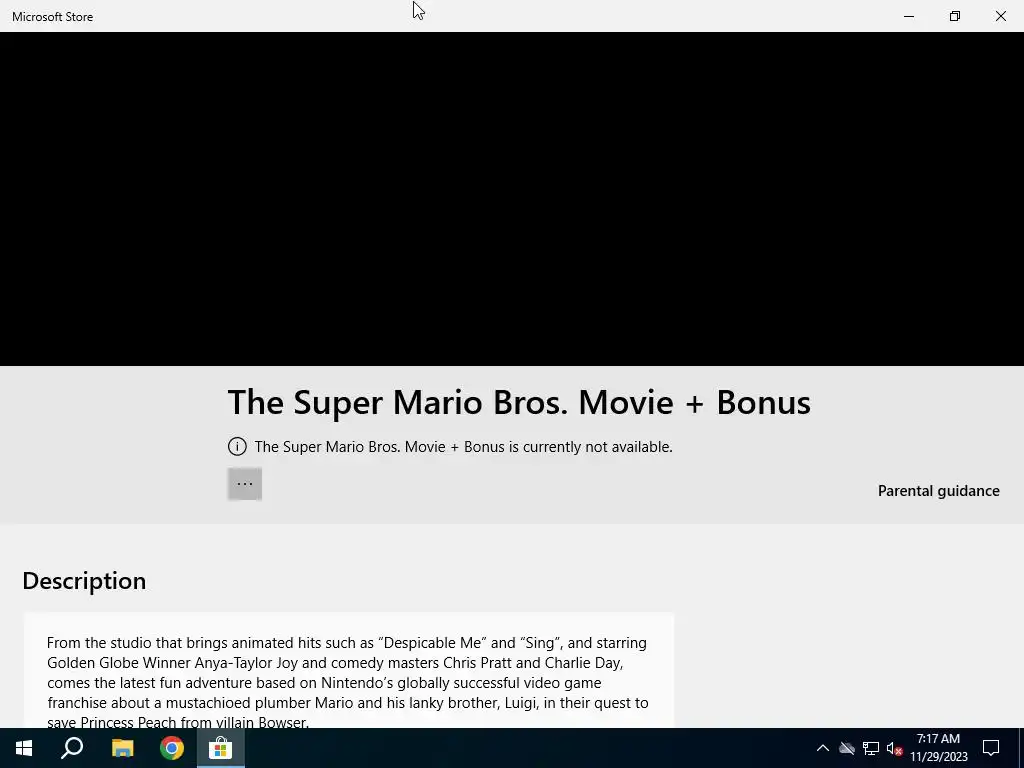This screenshot has width=1024, height=768.
Task: Open taskbar Search magnifier
Action: coord(72,748)
